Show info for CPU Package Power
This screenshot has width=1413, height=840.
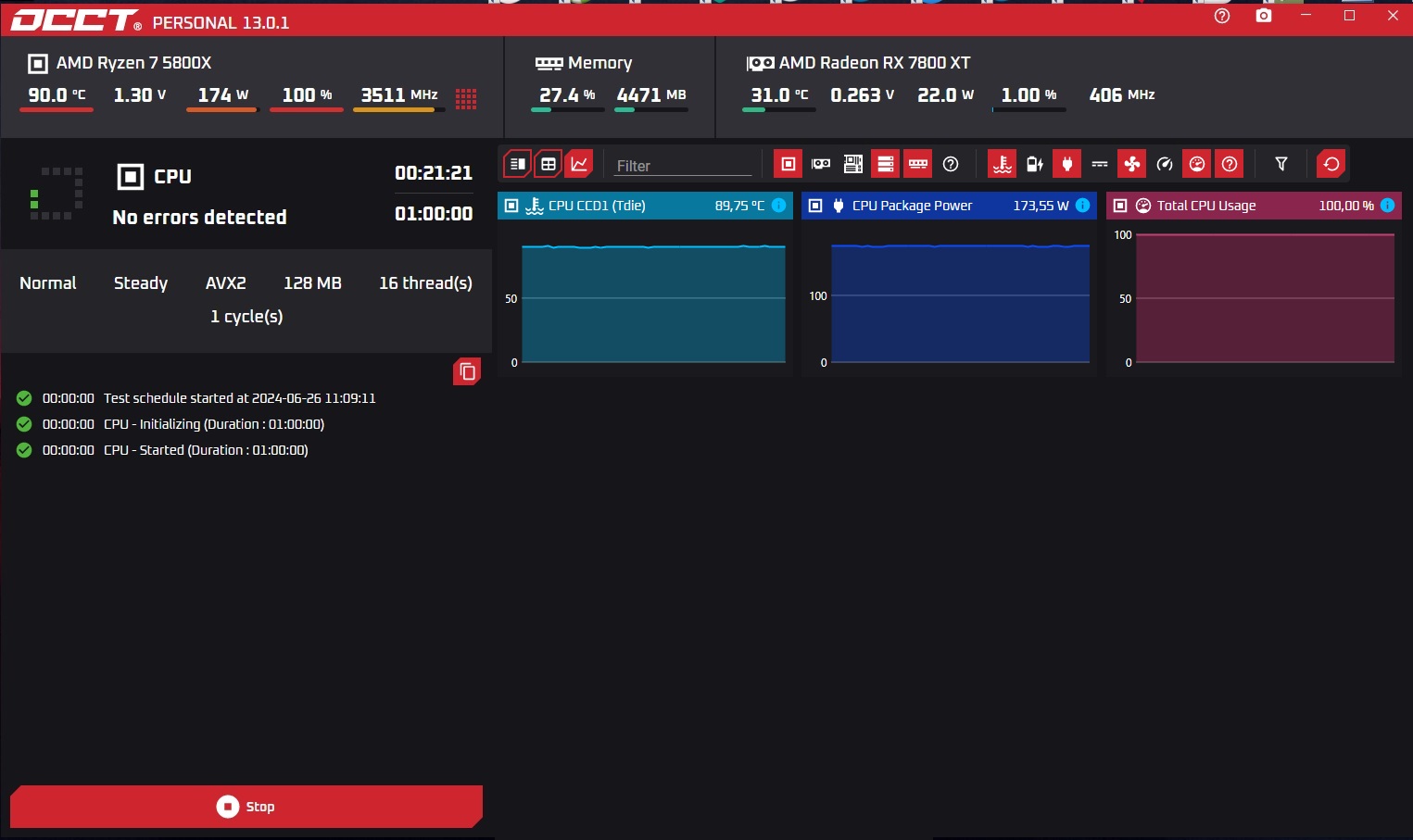click(1082, 206)
